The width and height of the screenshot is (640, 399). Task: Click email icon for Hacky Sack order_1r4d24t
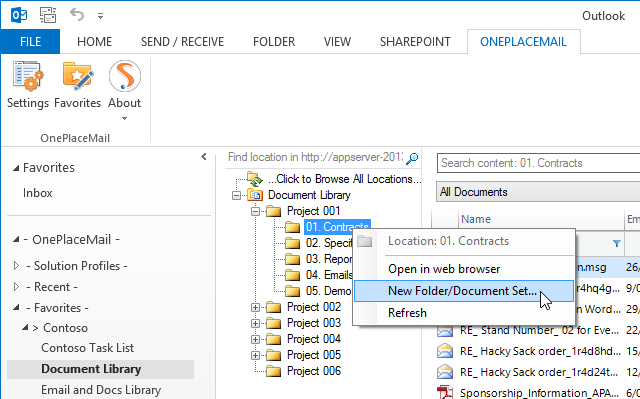(x=445, y=372)
